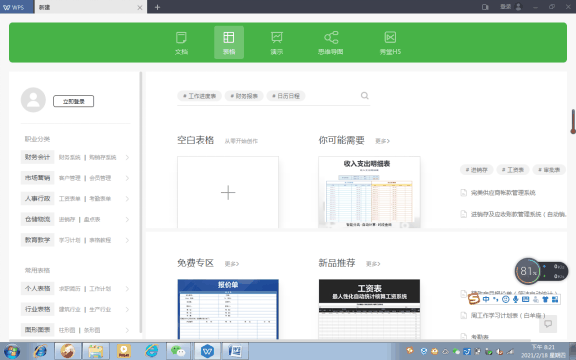
Task: Click 更多 next to 你可能需要
Action: pos(382,141)
